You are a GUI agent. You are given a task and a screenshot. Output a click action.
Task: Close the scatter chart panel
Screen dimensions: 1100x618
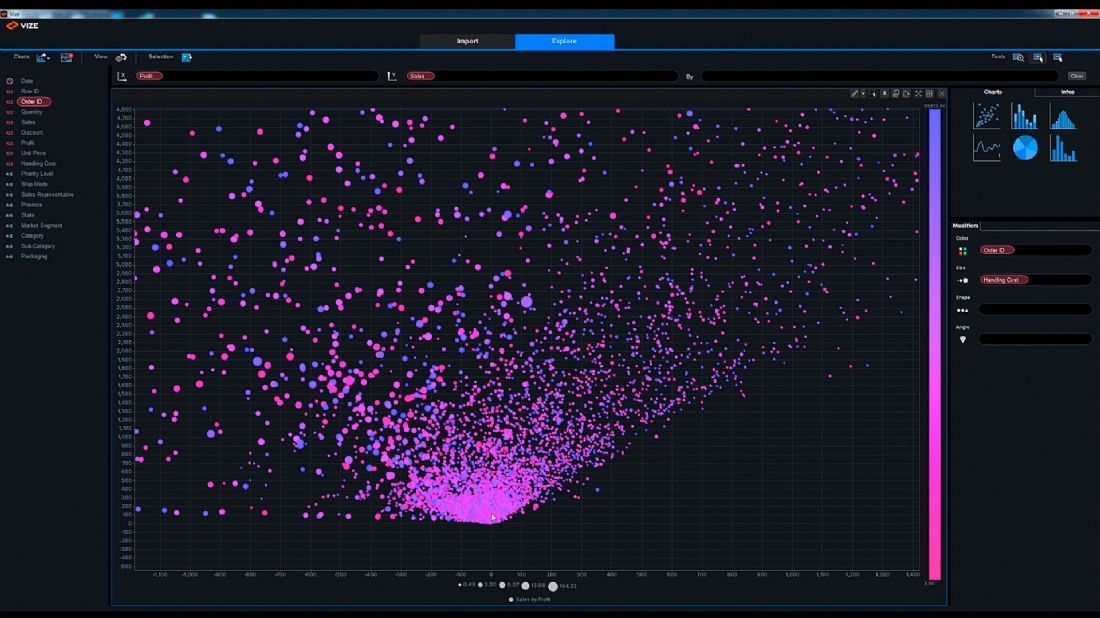(941, 93)
